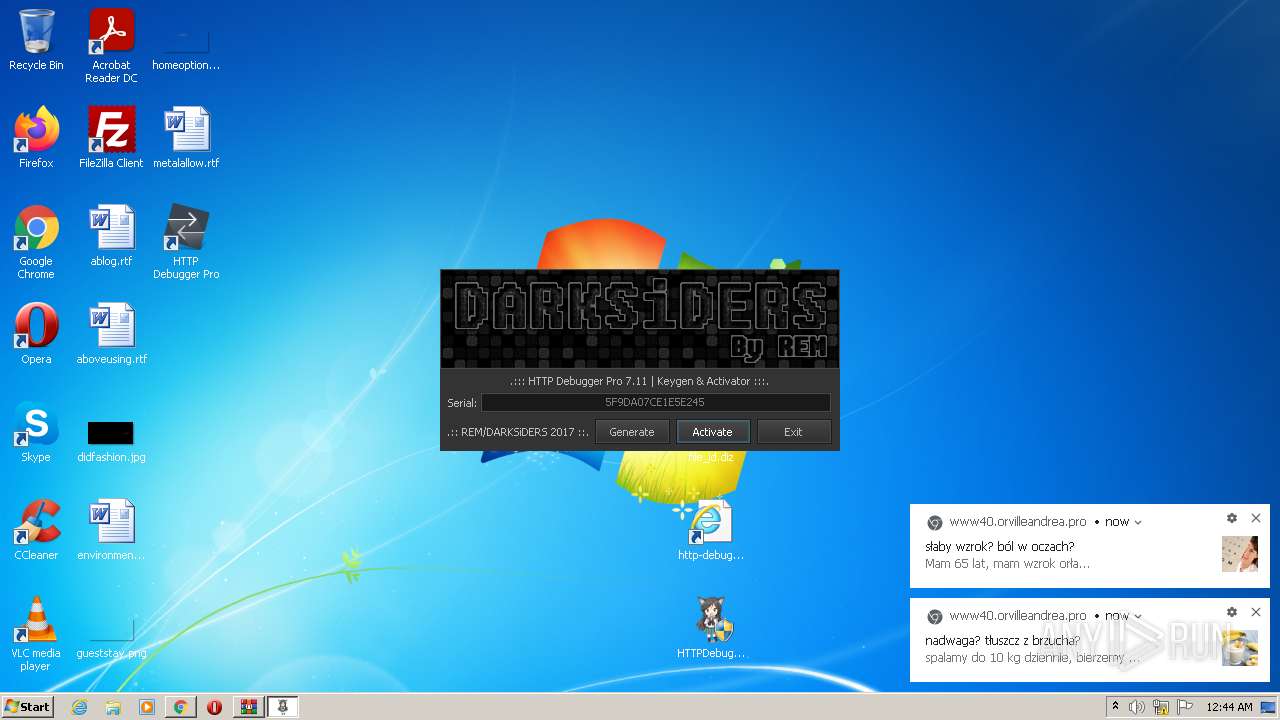Open the Recycle Bin desktop icon
Screen dimensions: 1280x720
pyautogui.click(x=36, y=42)
